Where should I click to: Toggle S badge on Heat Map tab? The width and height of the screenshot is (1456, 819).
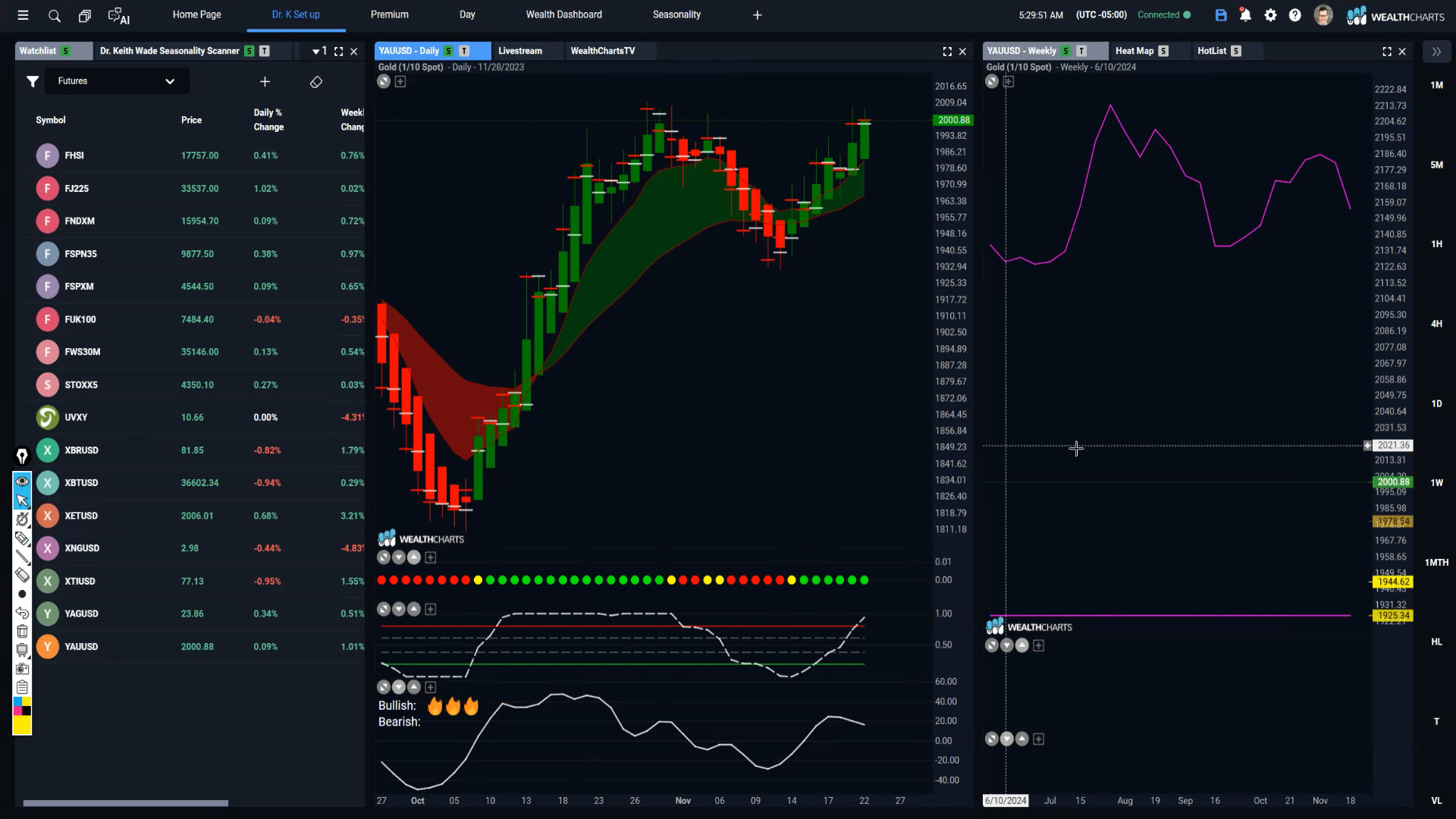[x=1163, y=51]
